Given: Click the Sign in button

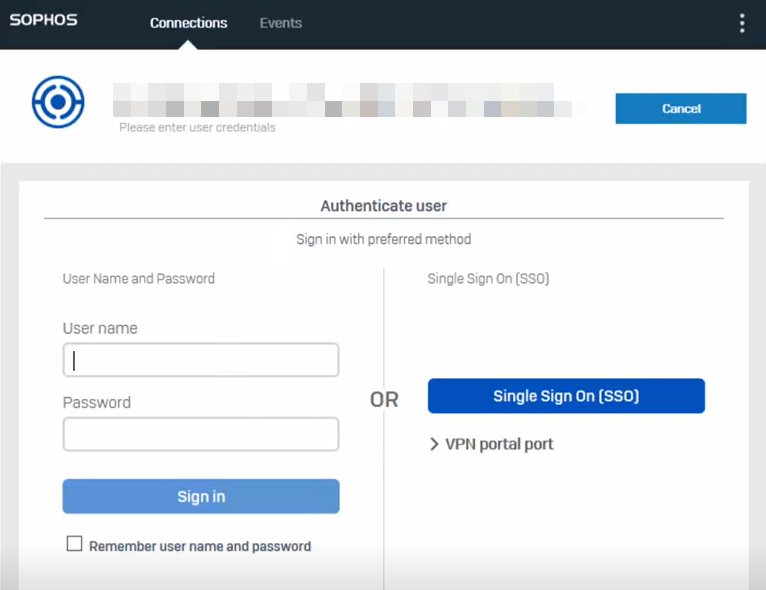Looking at the screenshot, I should [201, 496].
